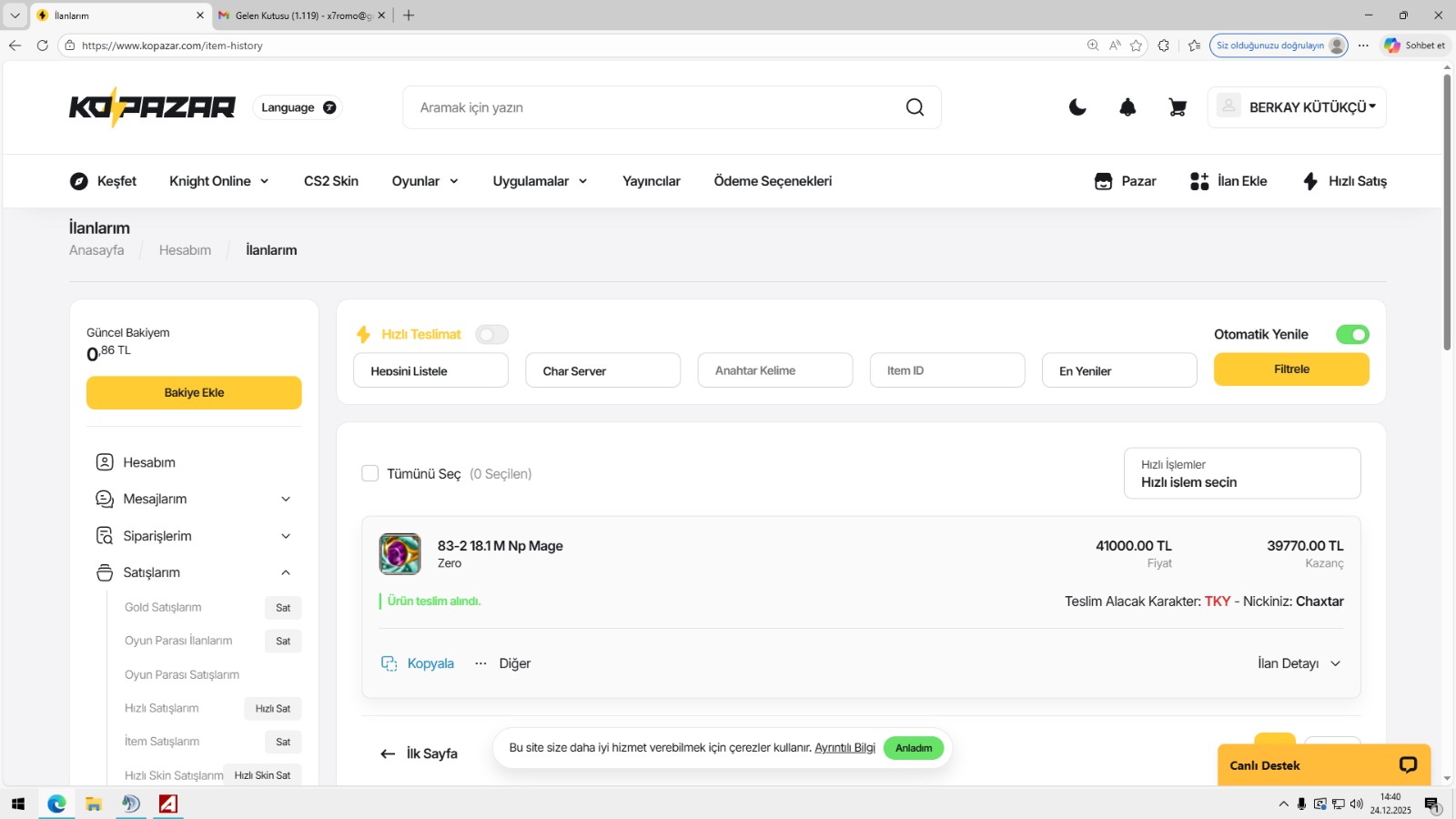
Task: Click the Hesabım sidebar icon
Action: [105, 462]
